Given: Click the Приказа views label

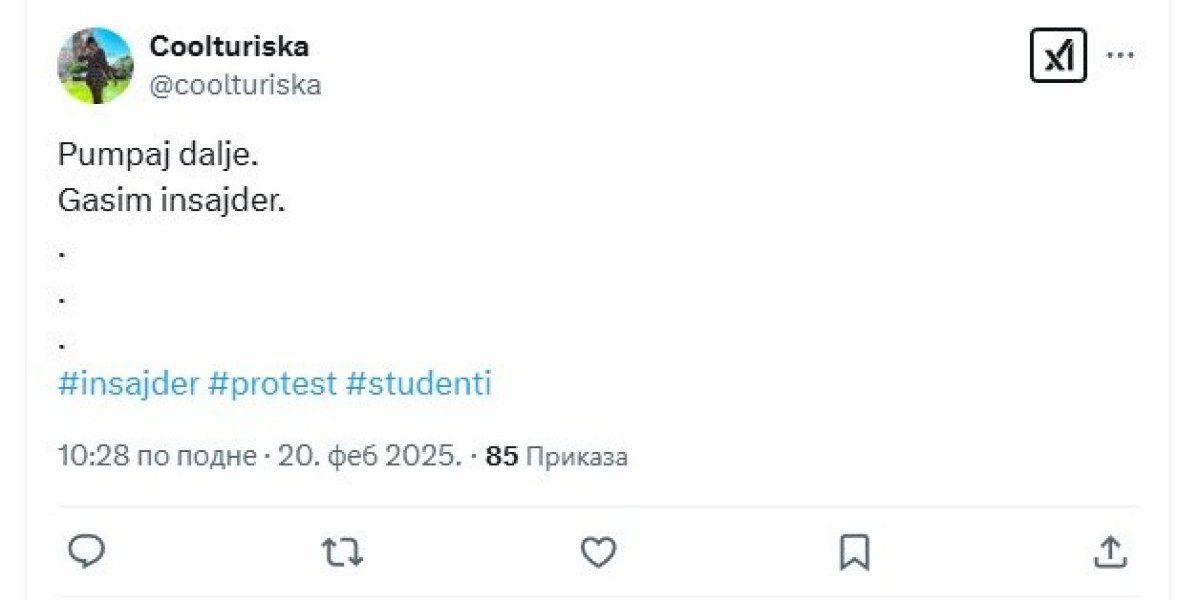Looking at the screenshot, I should coord(576,457).
